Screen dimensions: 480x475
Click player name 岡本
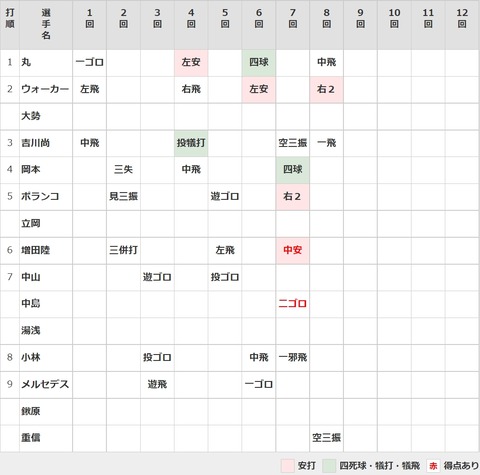(x=31, y=169)
